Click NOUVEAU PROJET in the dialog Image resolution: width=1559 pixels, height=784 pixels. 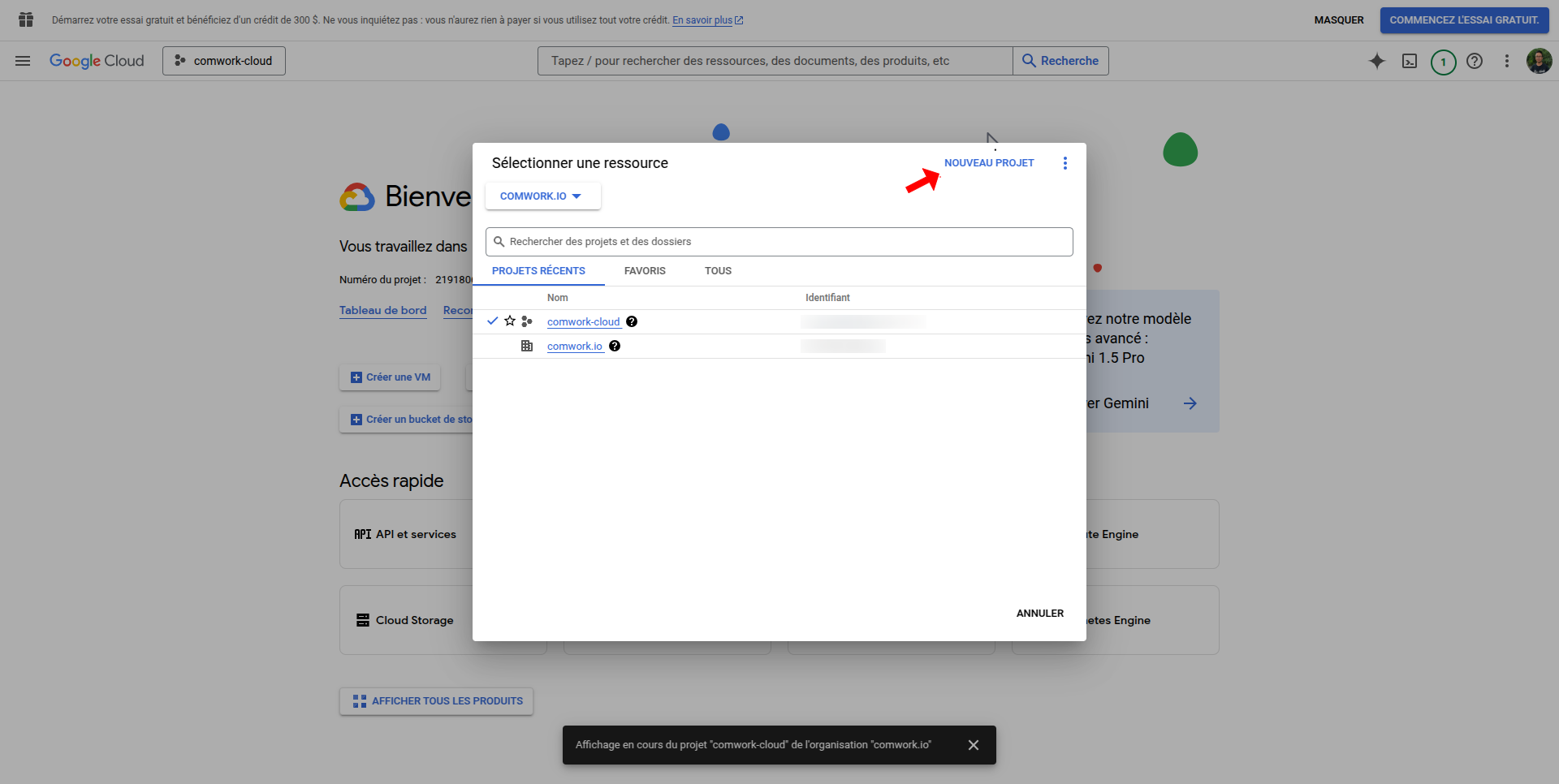[989, 163]
